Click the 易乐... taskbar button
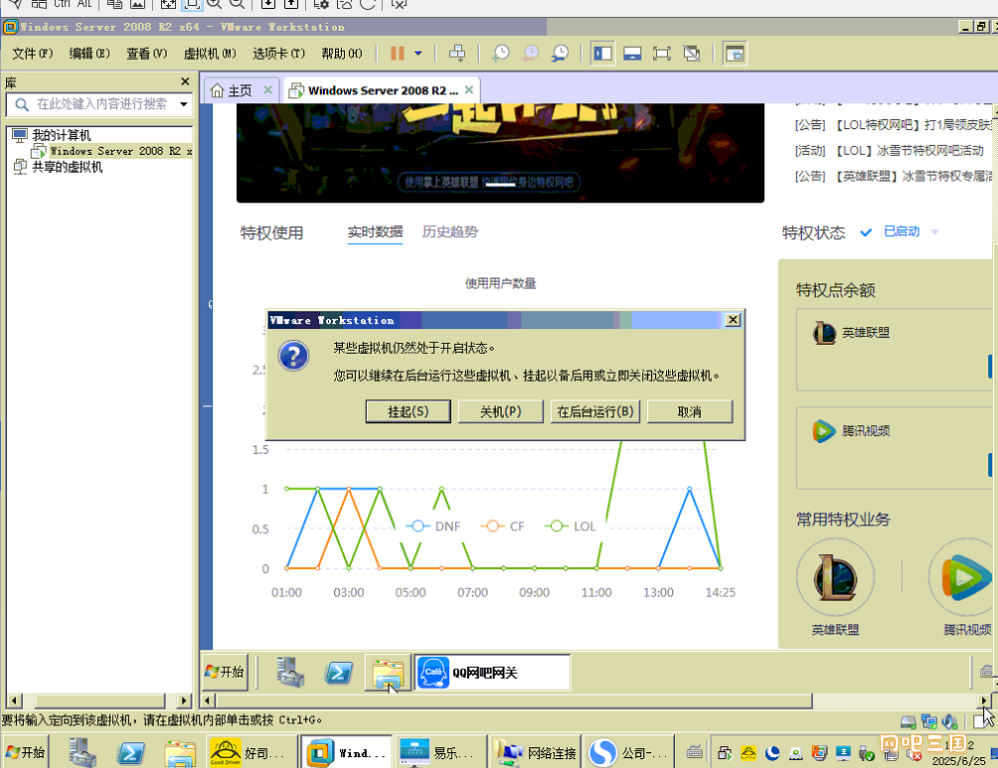 click(442, 753)
